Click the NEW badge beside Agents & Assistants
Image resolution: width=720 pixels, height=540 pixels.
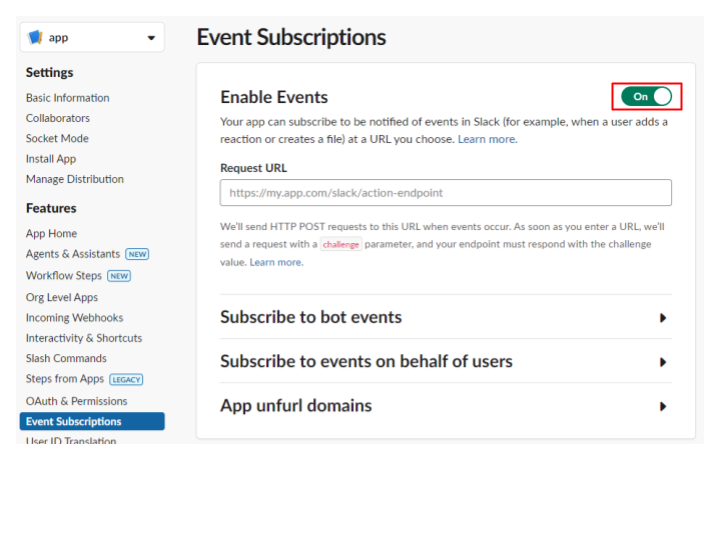pyautogui.click(x=137, y=254)
